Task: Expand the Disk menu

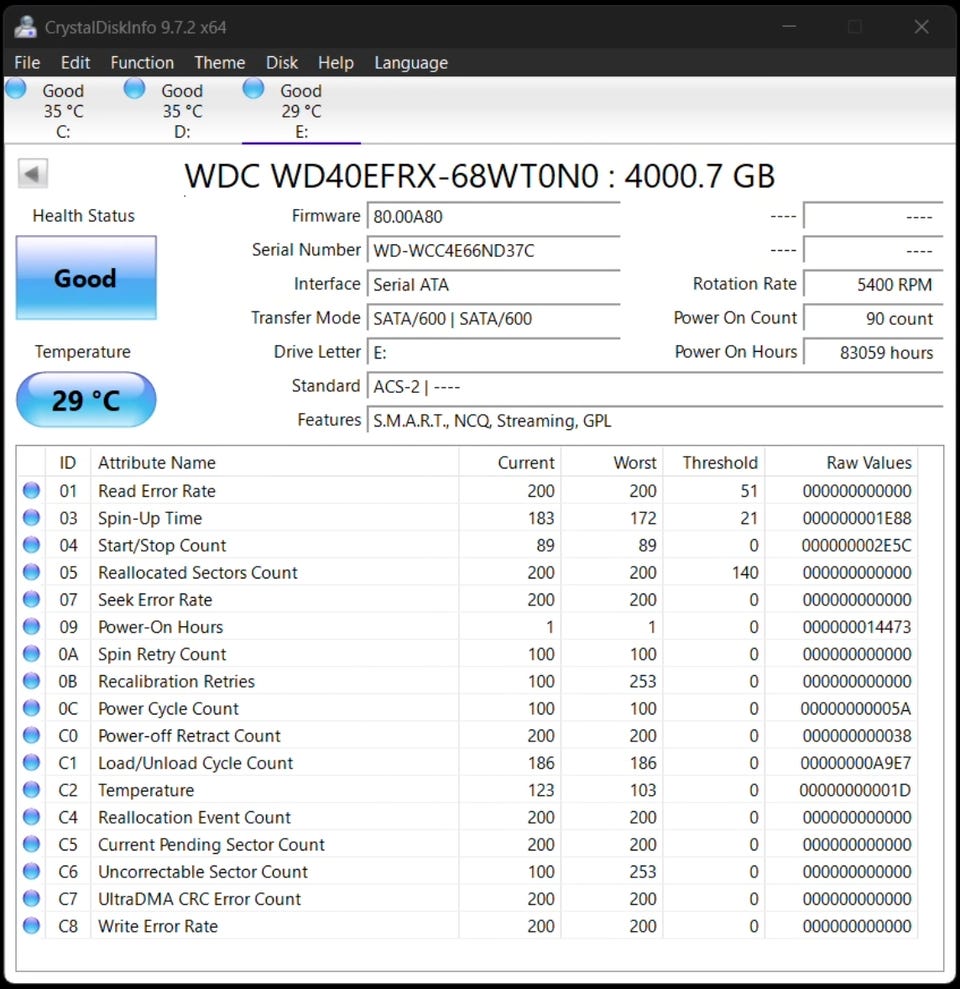Action: tap(281, 62)
